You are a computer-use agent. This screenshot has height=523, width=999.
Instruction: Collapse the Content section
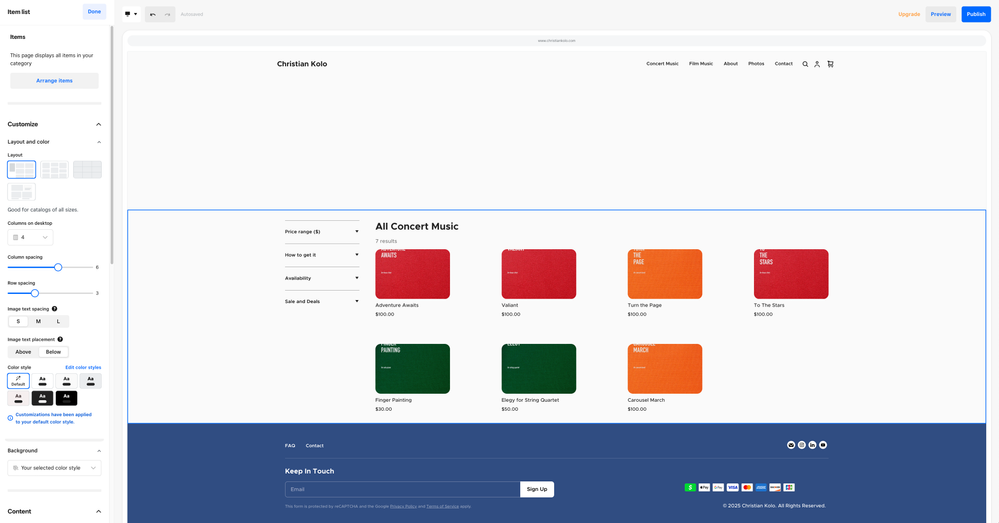pos(98,511)
